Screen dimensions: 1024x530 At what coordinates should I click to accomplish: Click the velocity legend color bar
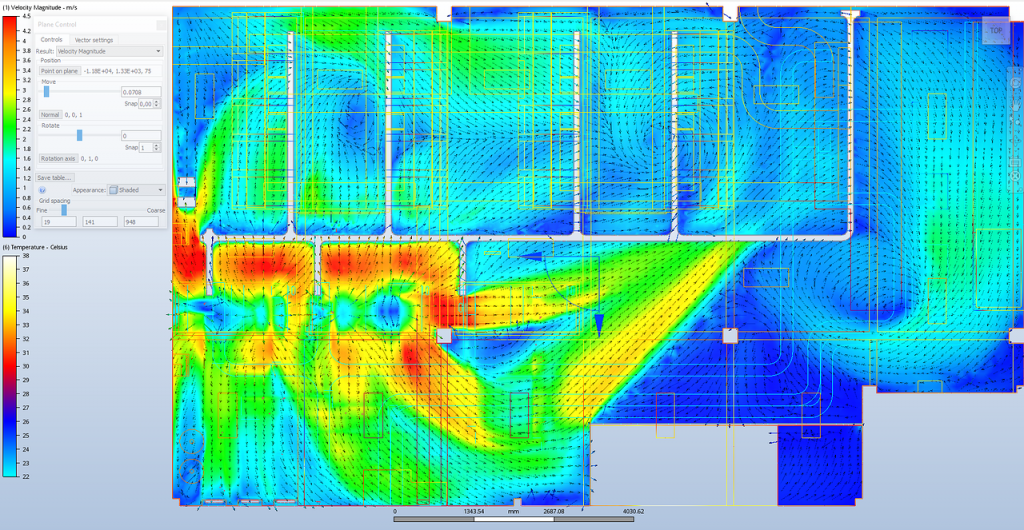(11, 125)
